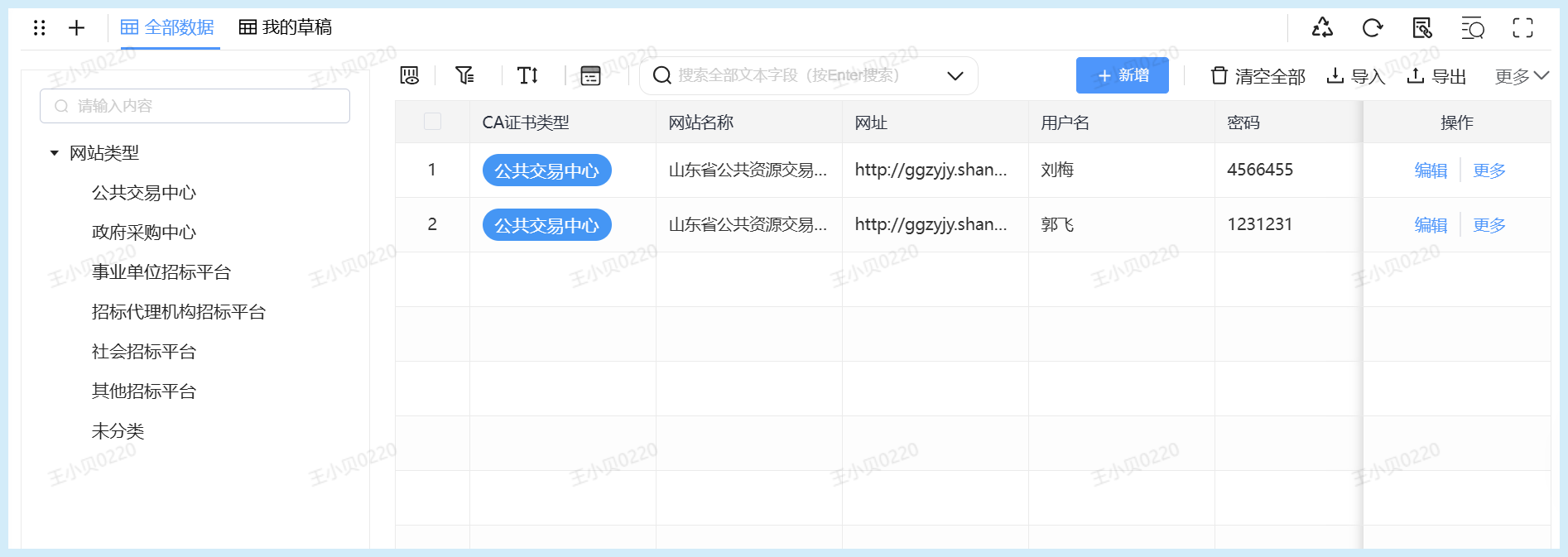Click the search magnifier icon

pos(661,75)
